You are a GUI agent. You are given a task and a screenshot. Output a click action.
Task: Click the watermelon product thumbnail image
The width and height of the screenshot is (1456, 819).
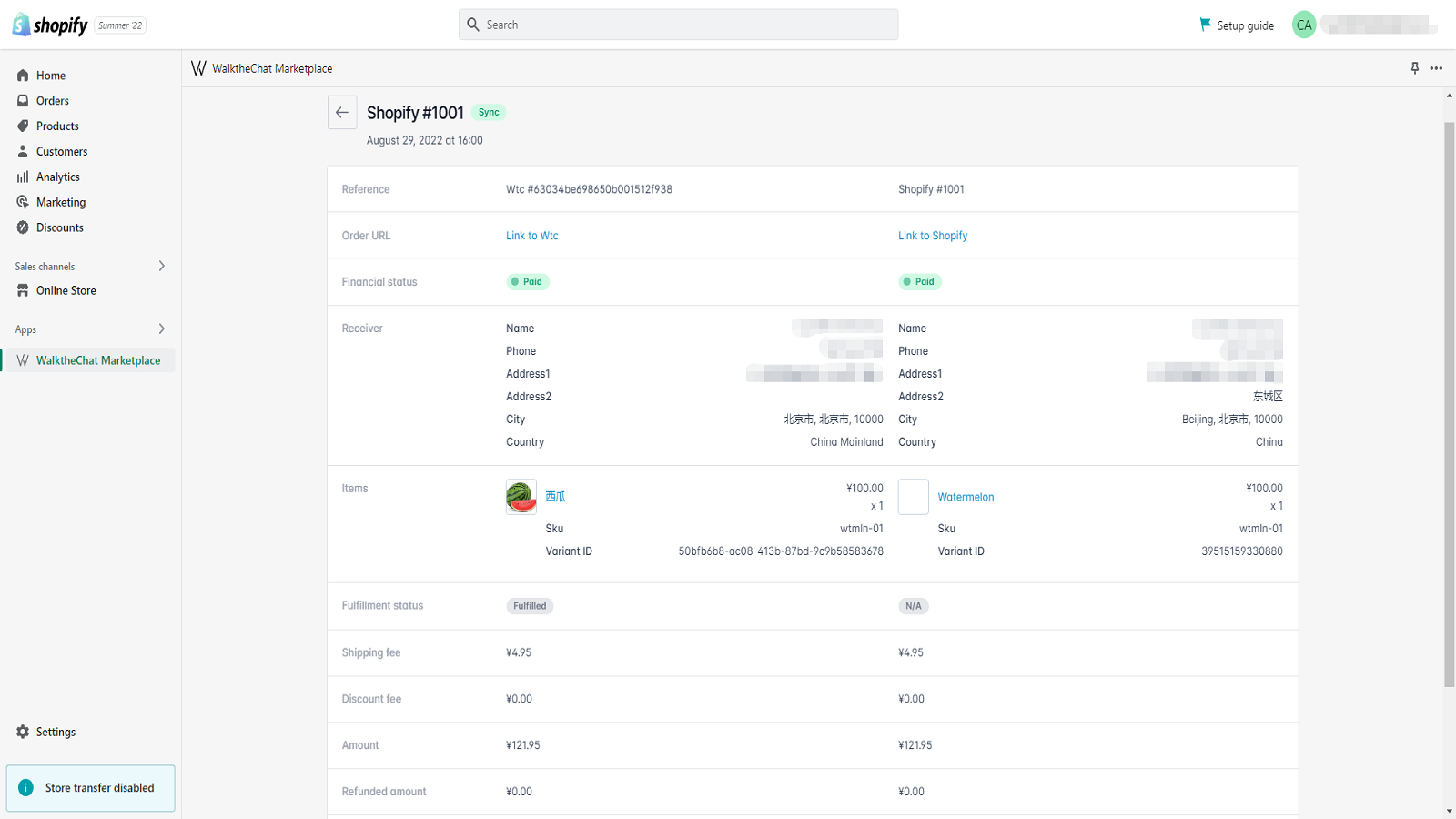point(521,497)
